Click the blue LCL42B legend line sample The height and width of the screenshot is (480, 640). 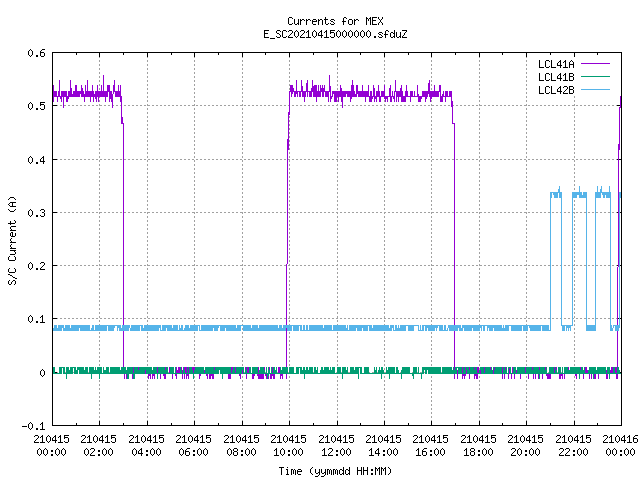(595, 89)
